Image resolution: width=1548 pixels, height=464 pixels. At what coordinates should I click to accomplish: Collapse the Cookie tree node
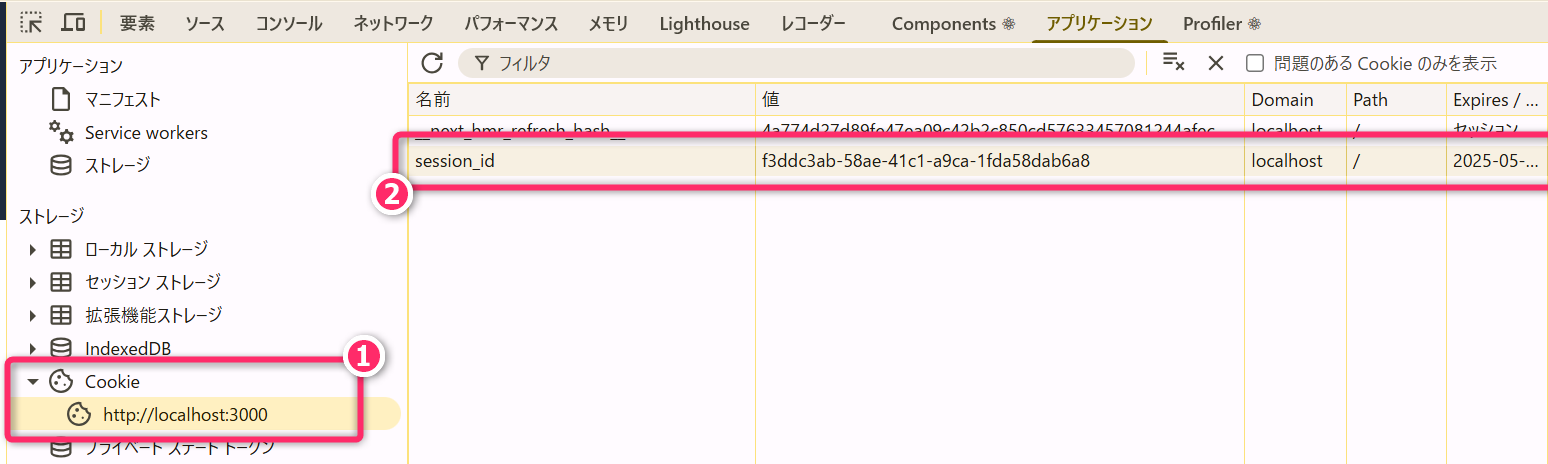point(33,381)
